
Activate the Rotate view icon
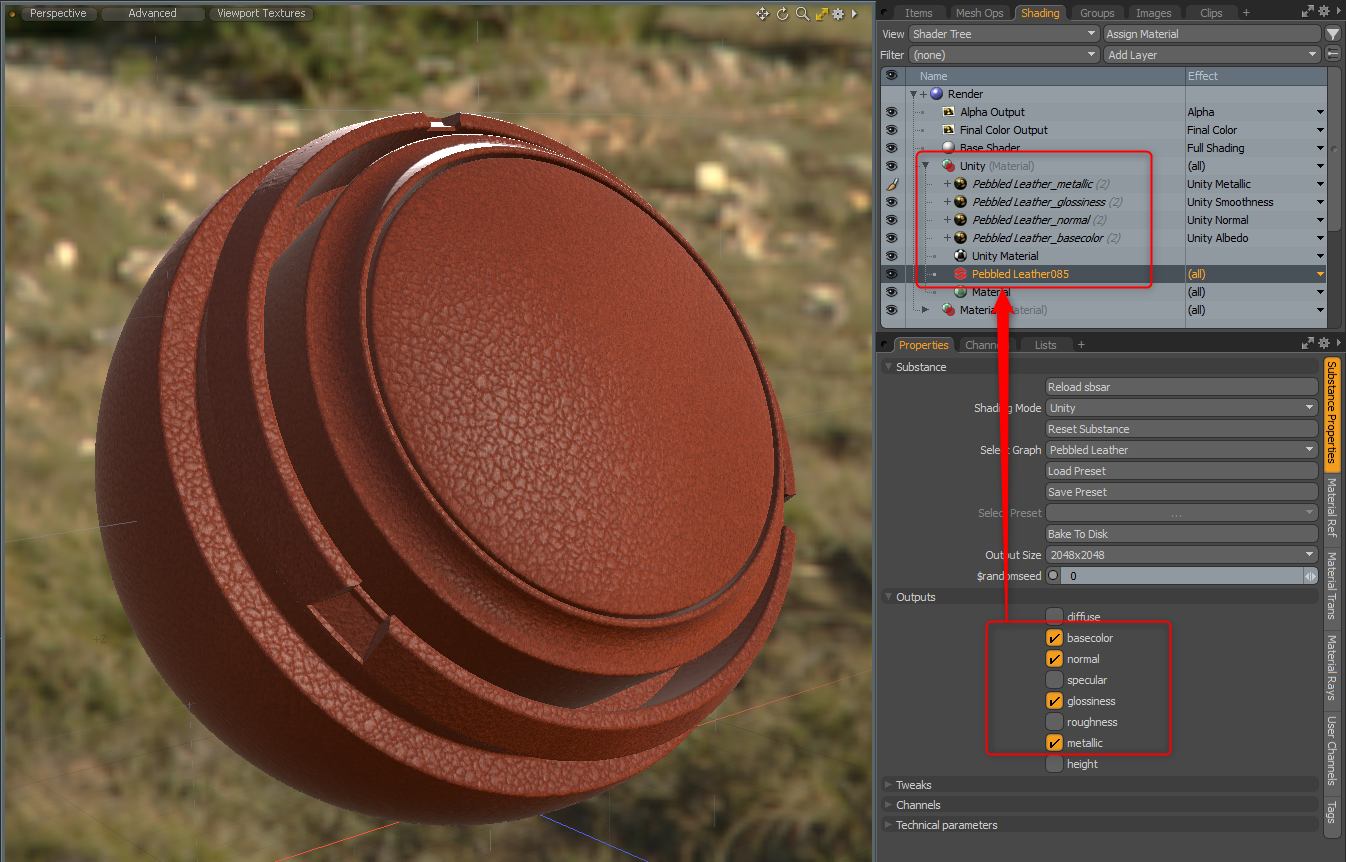(x=782, y=14)
